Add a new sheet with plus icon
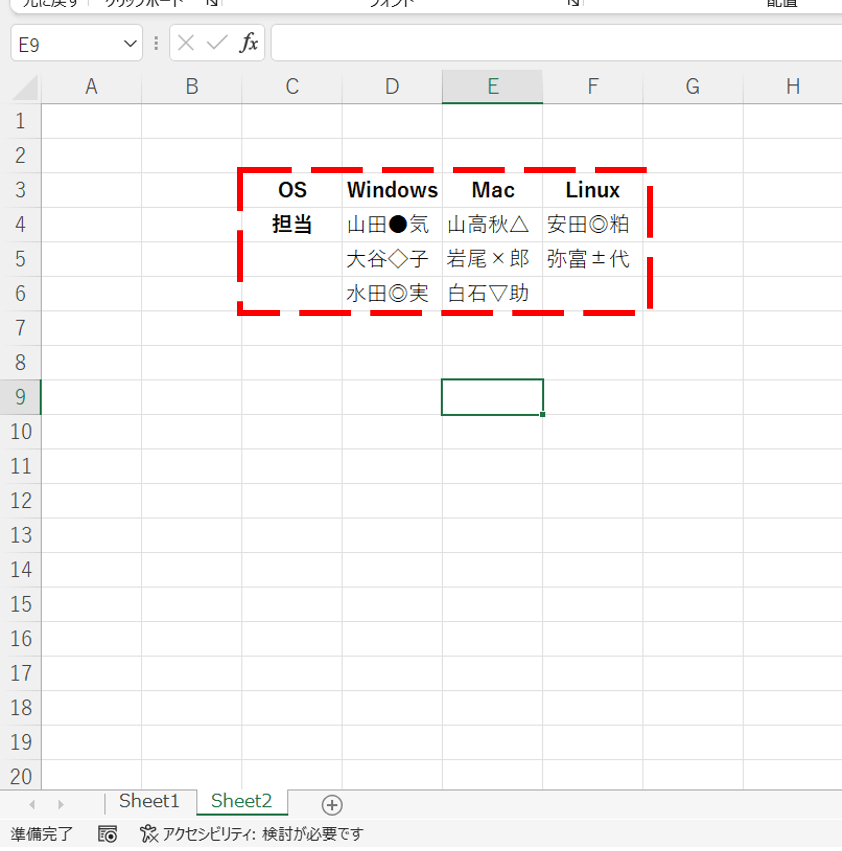 (332, 805)
